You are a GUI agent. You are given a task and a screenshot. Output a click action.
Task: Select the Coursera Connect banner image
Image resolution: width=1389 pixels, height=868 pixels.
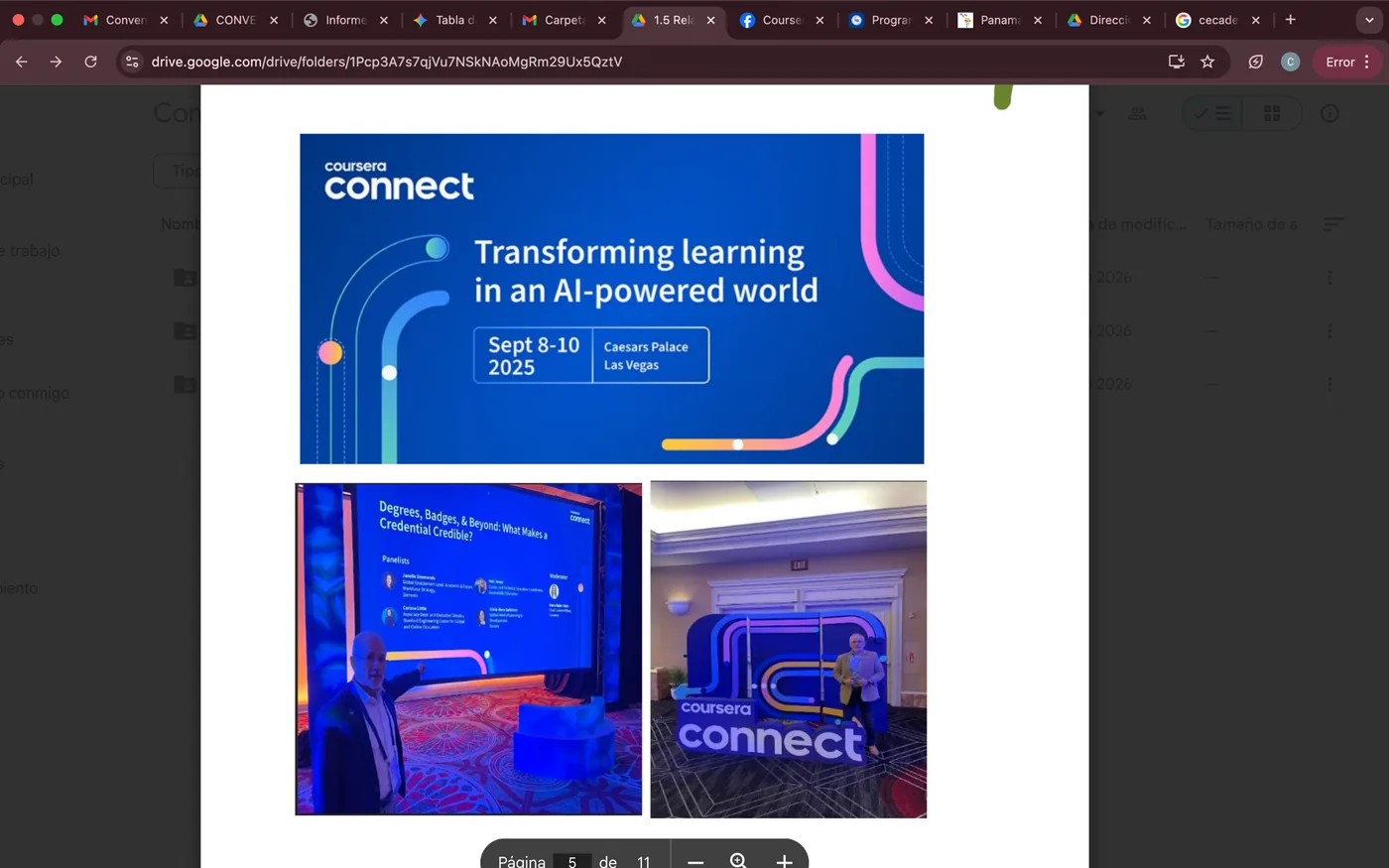coord(612,299)
